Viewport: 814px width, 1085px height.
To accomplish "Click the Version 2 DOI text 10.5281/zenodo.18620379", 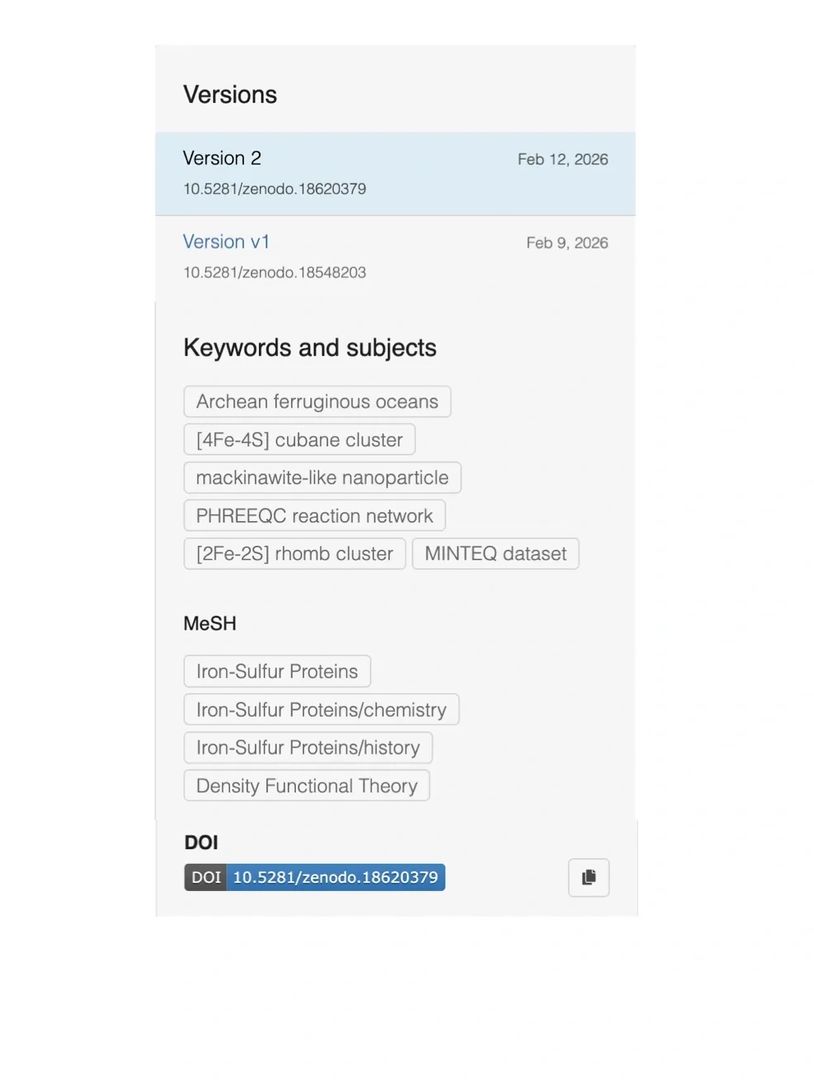I will [274, 189].
